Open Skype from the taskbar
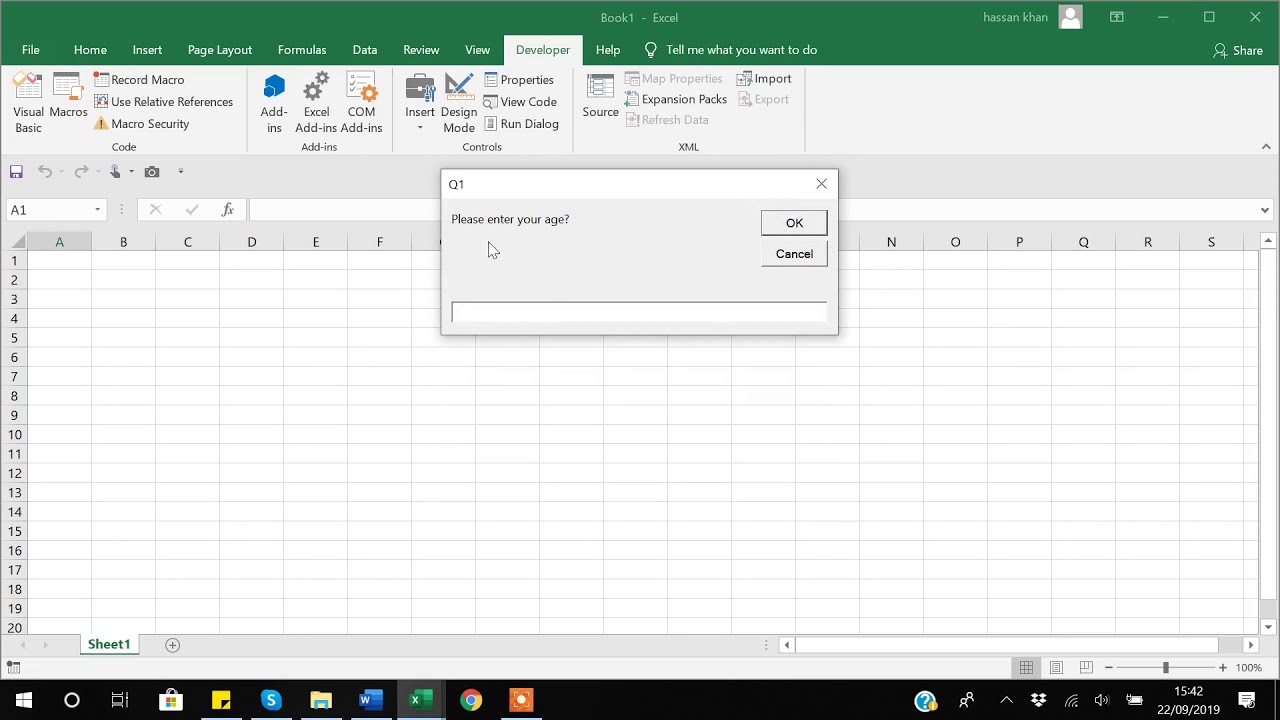This screenshot has width=1280, height=720. tap(270, 700)
